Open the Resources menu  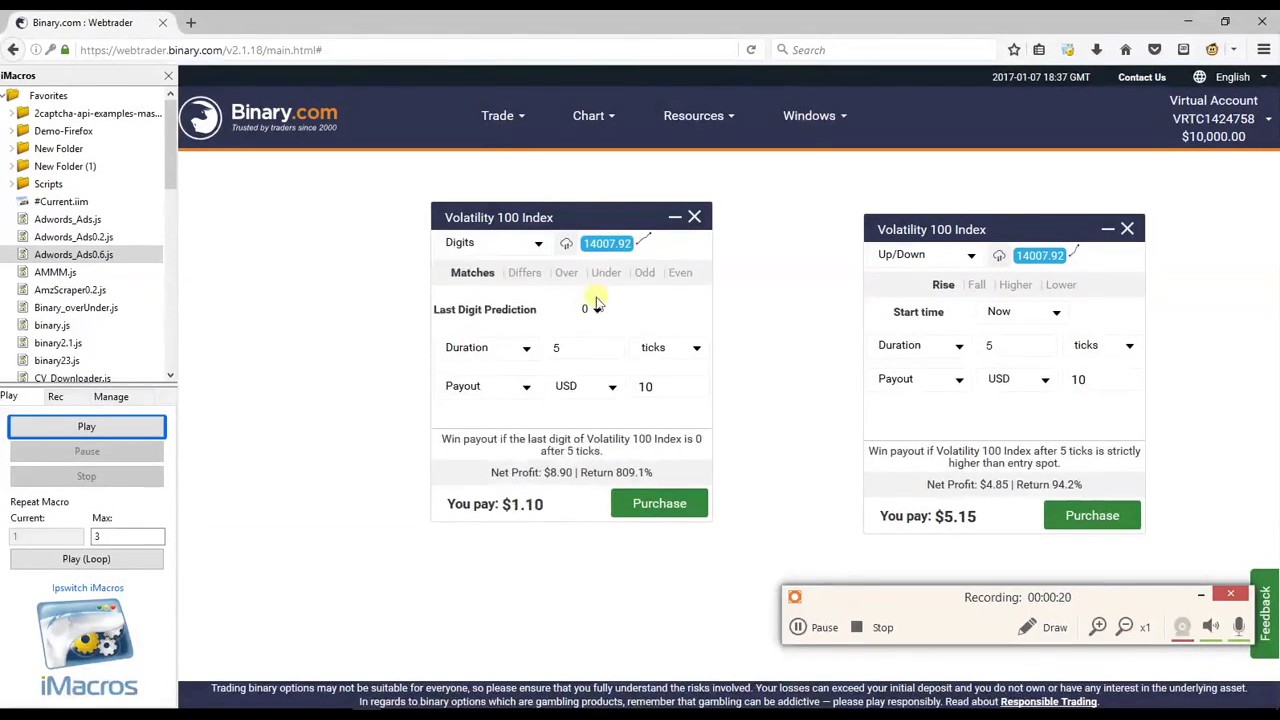coord(699,116)
